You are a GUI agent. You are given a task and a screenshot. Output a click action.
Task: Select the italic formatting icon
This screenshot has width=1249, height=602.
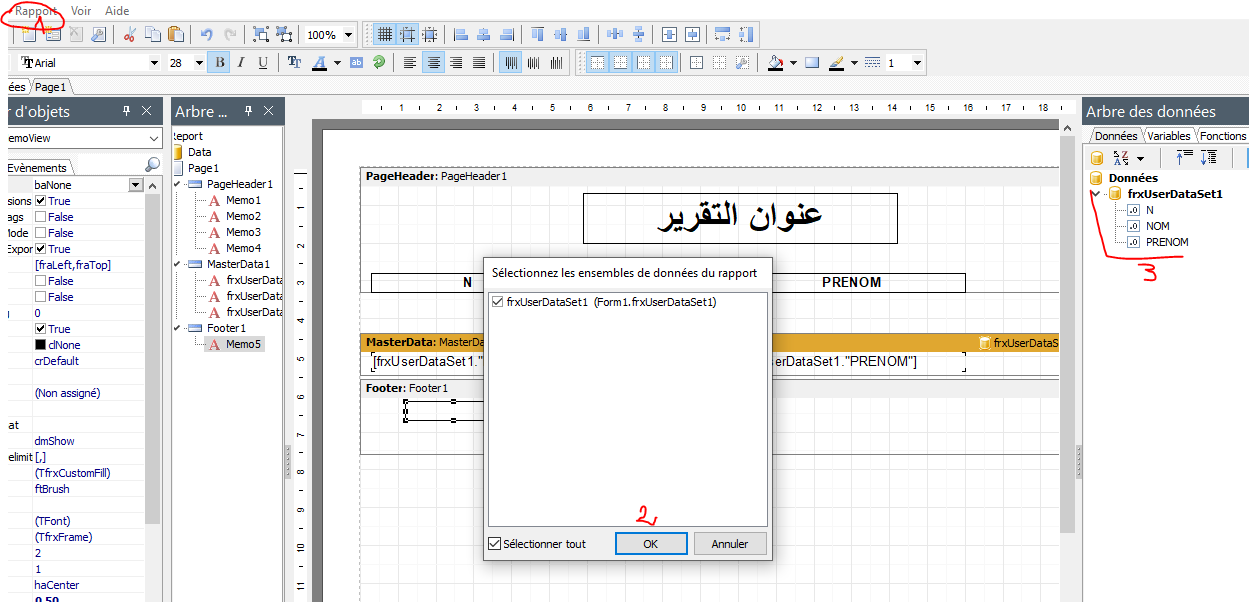click(x=239, y=62)
